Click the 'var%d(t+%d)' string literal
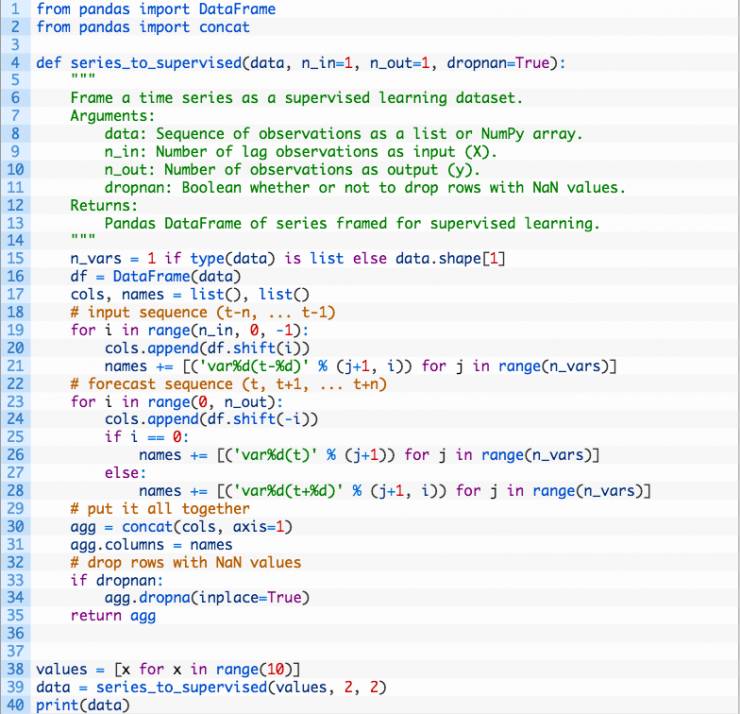Viewport: 740px width, 714px height. coord(289,491)
